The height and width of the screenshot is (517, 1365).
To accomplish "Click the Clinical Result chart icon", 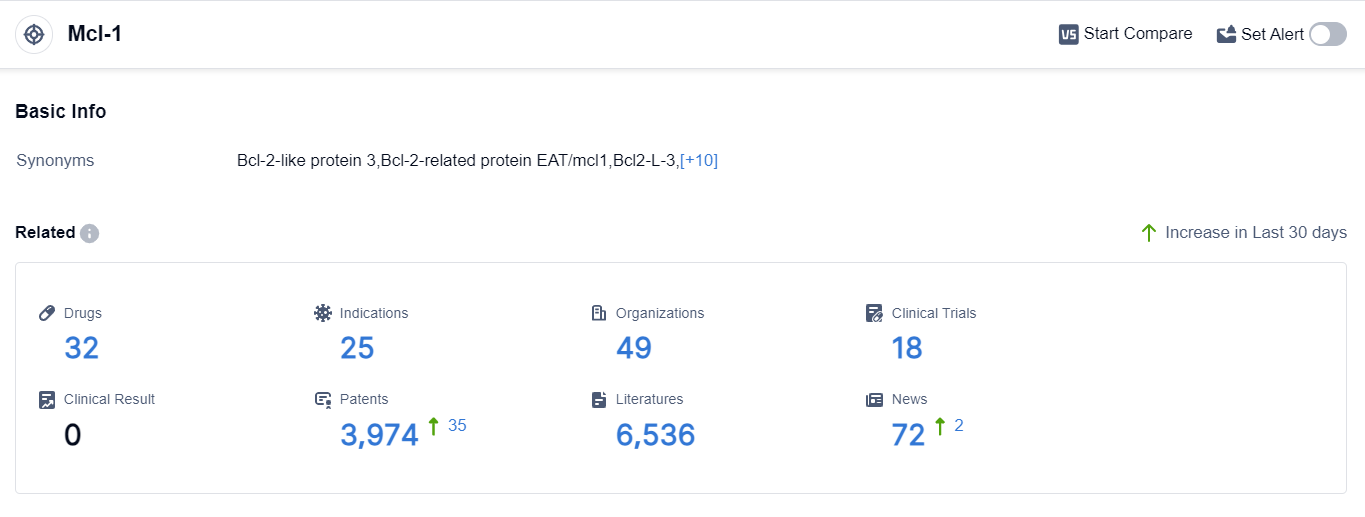I will pyautogui.click(x=47, y=400).
